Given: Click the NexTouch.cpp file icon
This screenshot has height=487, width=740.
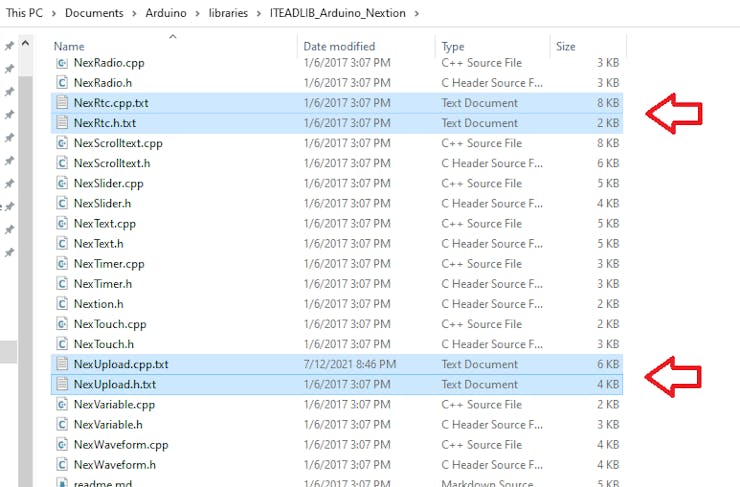Looking at the screenshot, I should (62, 324).
